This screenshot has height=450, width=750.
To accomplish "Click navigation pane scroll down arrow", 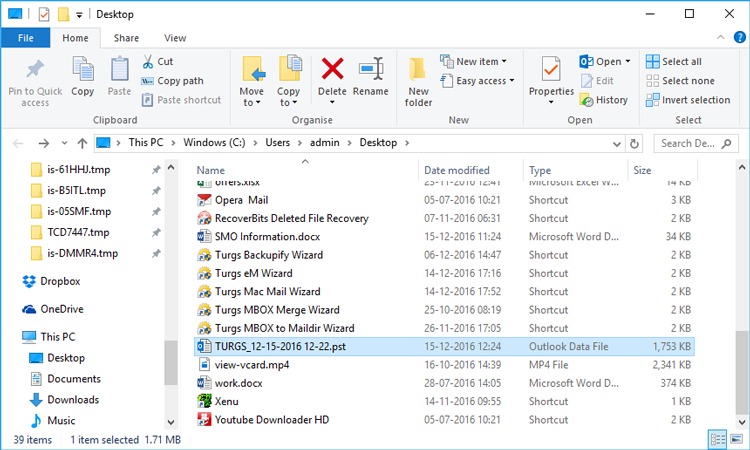I will (x=171, y=422).
